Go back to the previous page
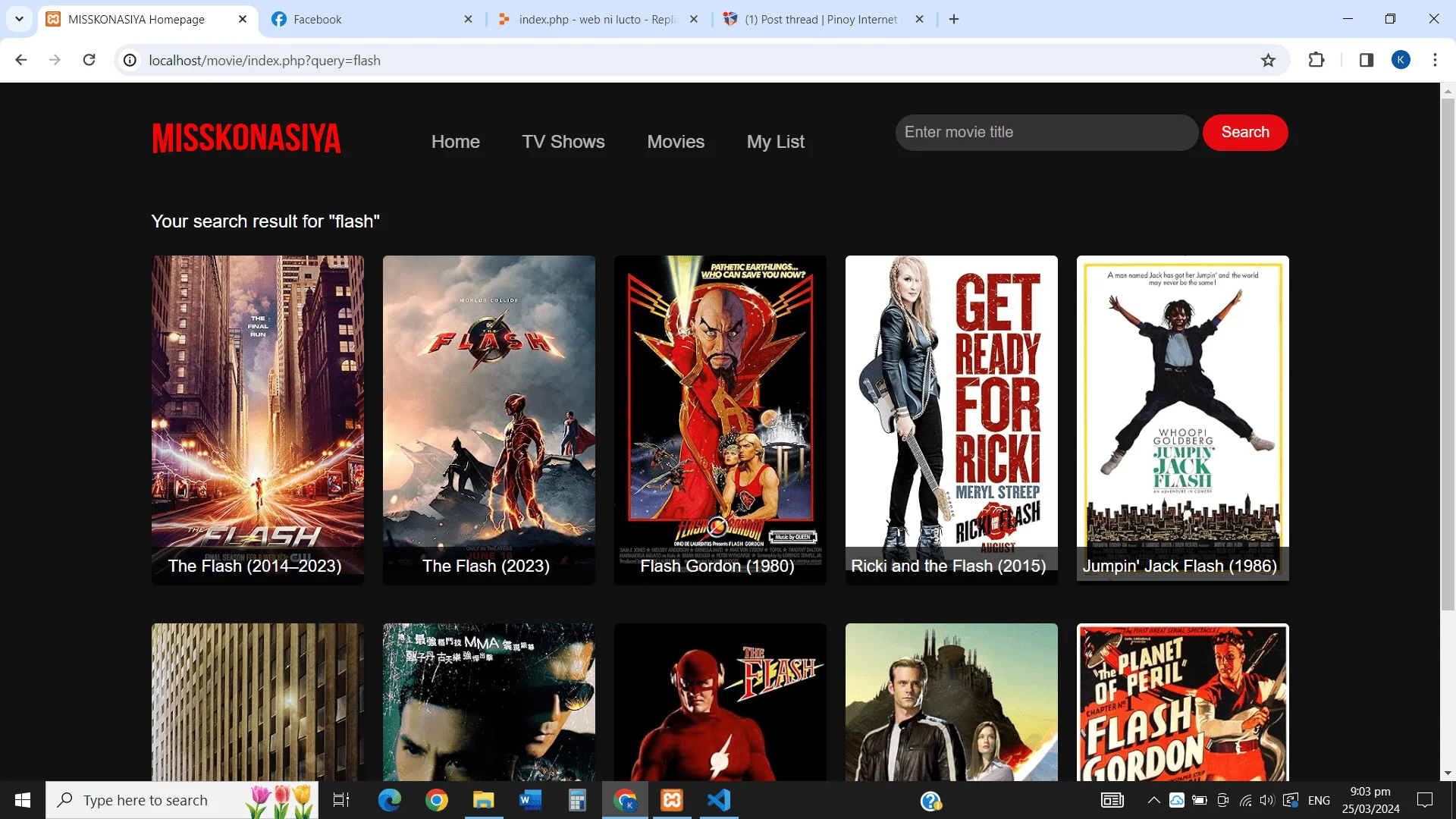1456x819 pixels. [21, 60]
